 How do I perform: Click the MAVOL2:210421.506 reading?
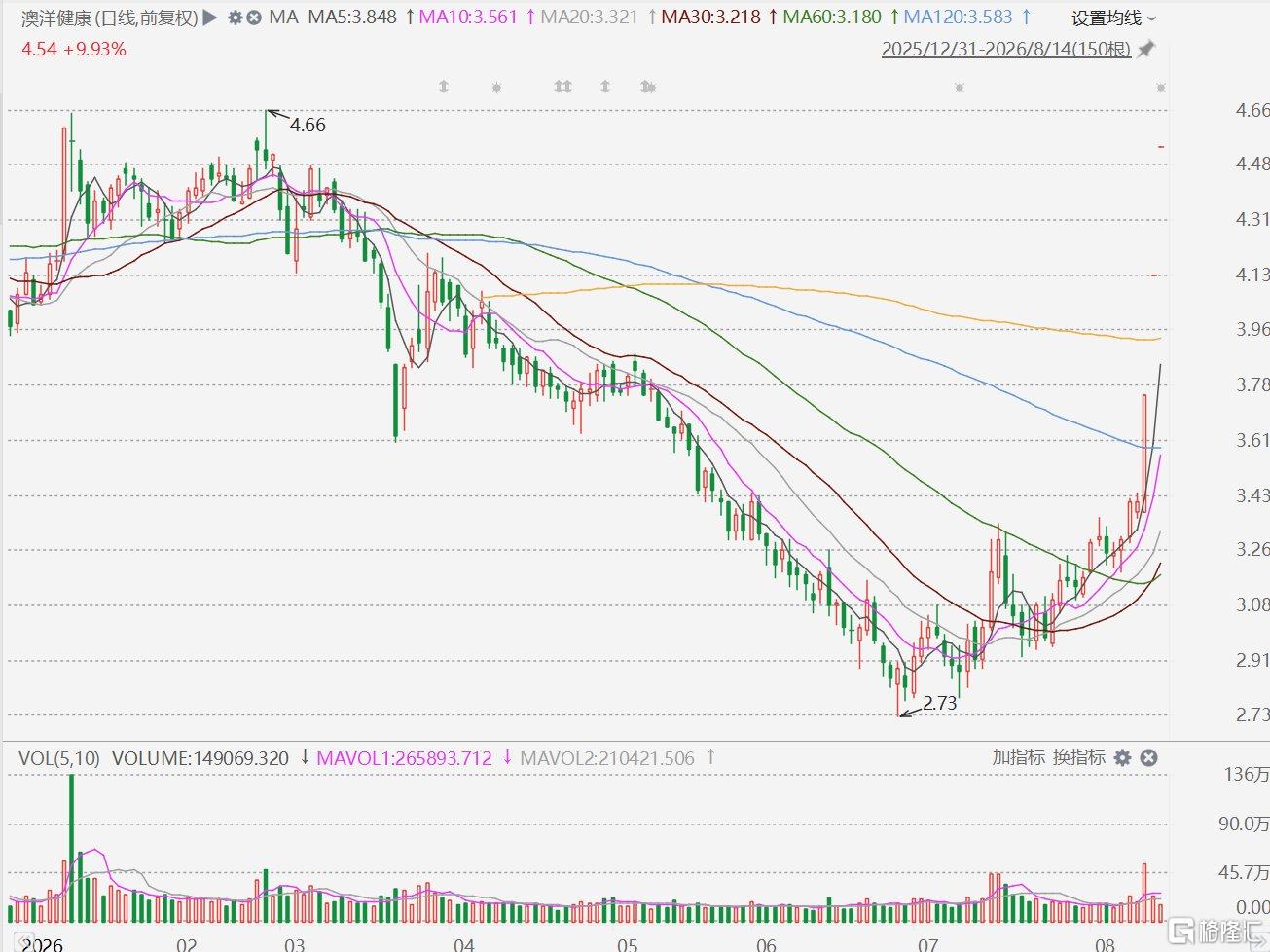tap(607, 757)
